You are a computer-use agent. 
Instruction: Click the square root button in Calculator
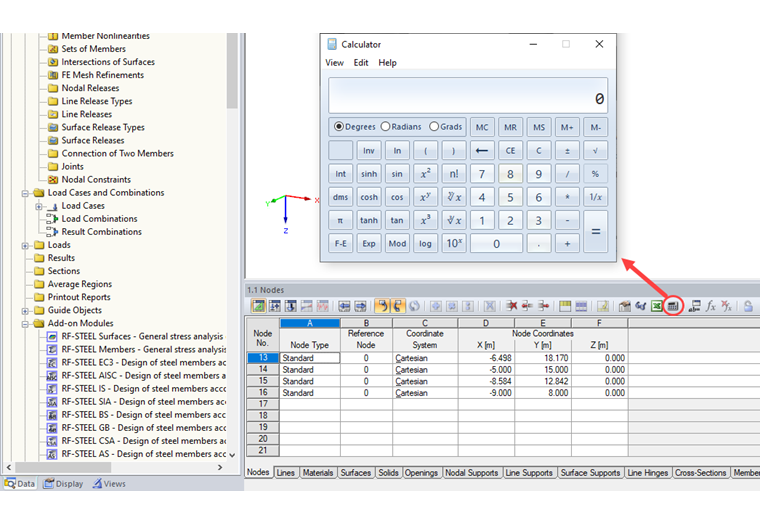tap(595, 150)
